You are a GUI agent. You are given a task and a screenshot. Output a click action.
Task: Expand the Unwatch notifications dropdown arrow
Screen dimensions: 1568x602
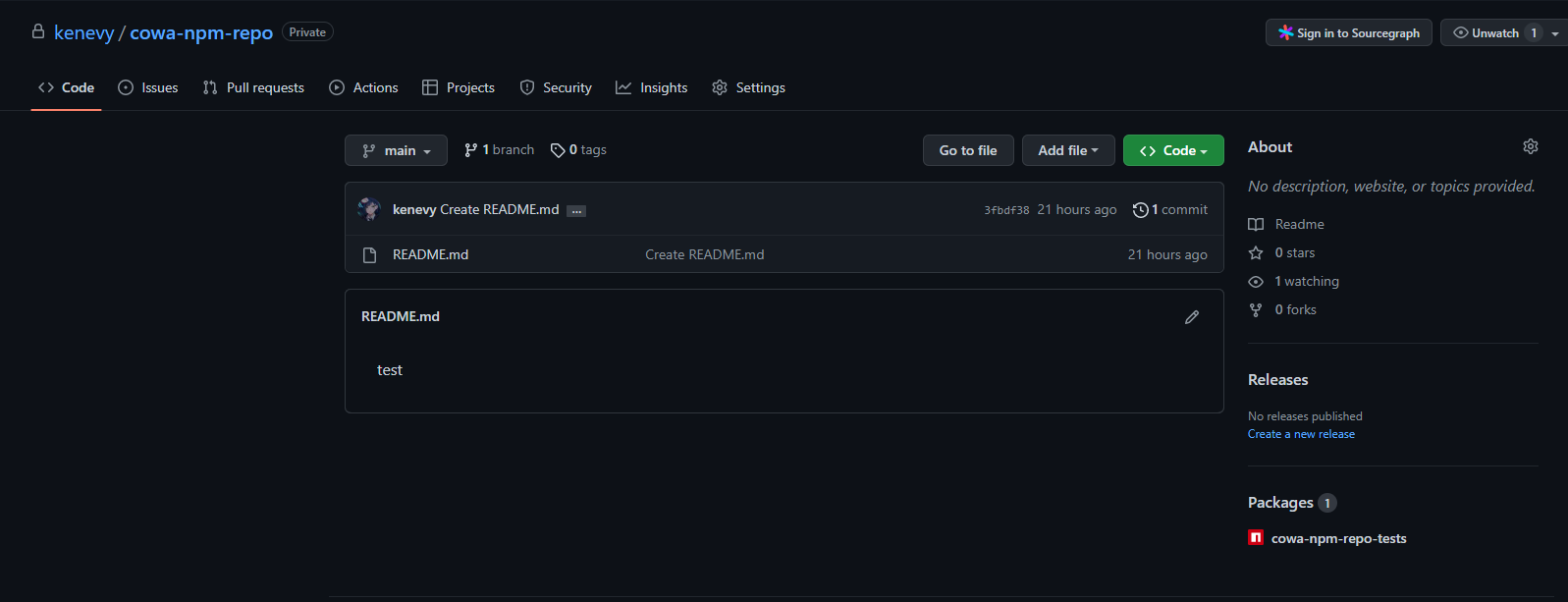pos(1555,33)
